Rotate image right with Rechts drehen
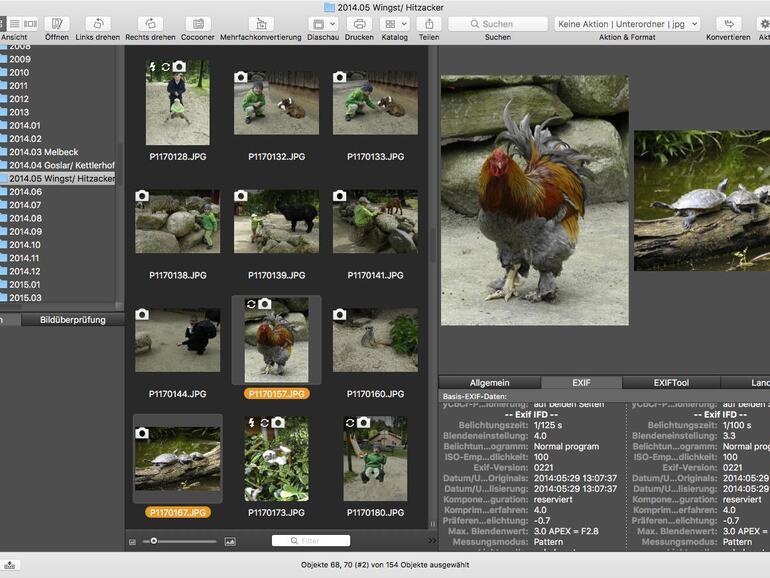The height and width of the screenshot is (578, 770). click(x=150, y=24)
